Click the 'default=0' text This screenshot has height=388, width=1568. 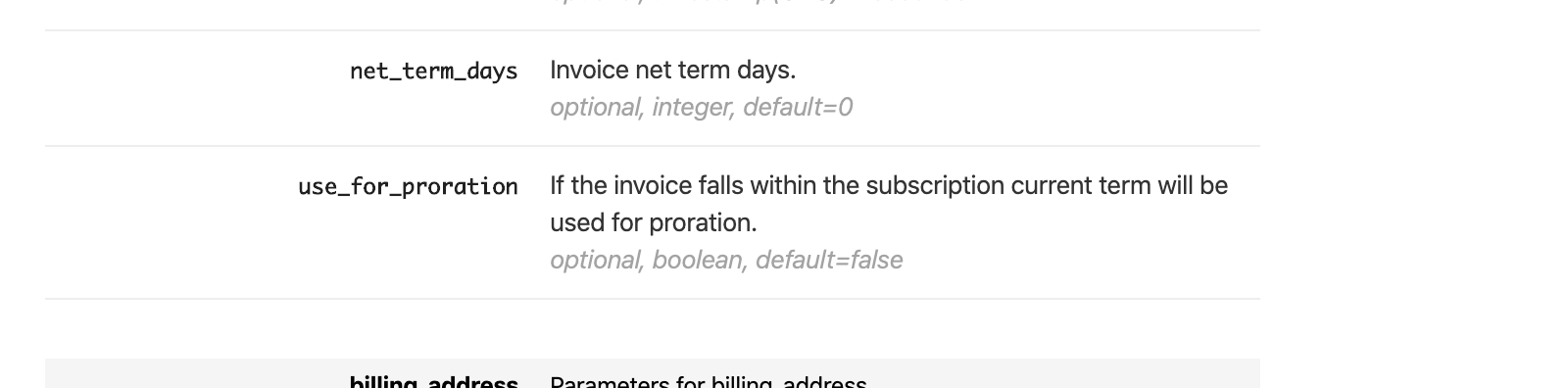(x=798, y=107)
